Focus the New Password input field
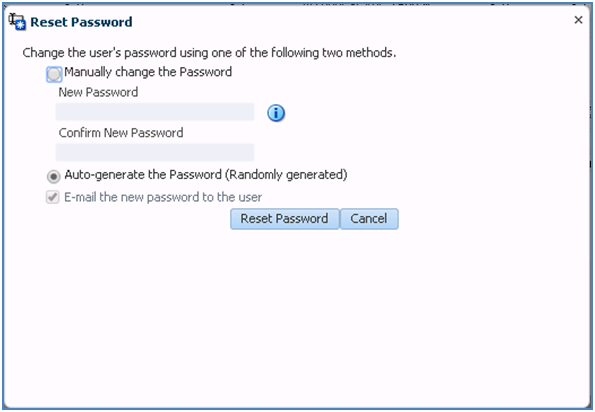 tap(155, 112)
